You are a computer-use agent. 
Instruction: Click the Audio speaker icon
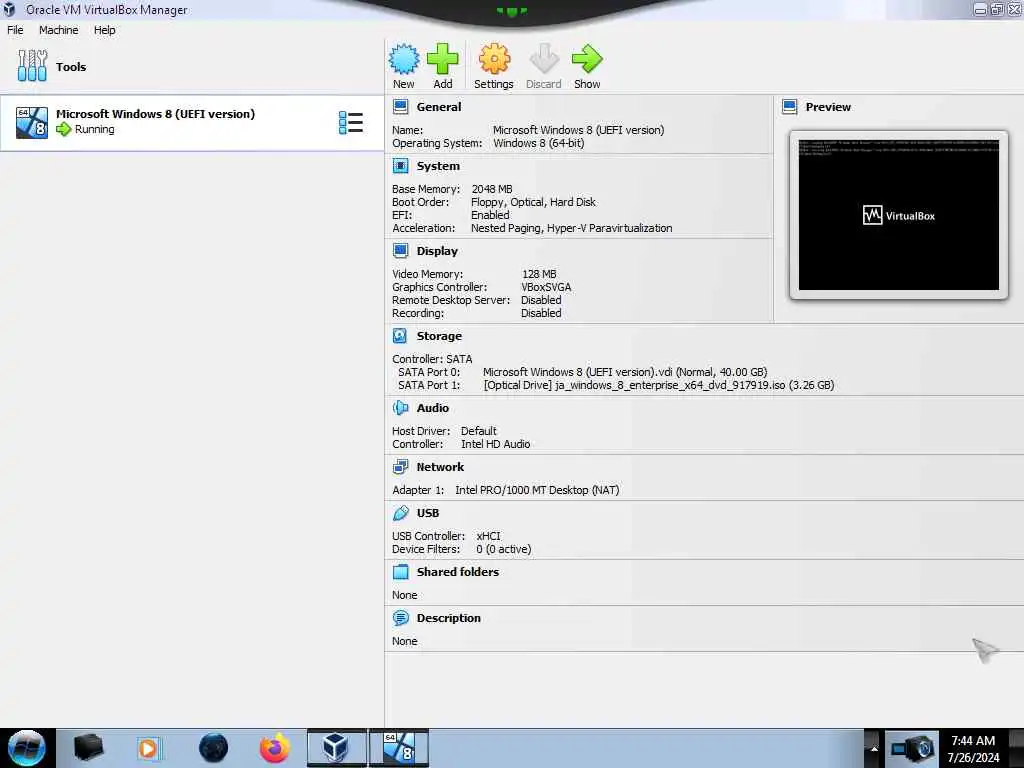coord(400,408)
